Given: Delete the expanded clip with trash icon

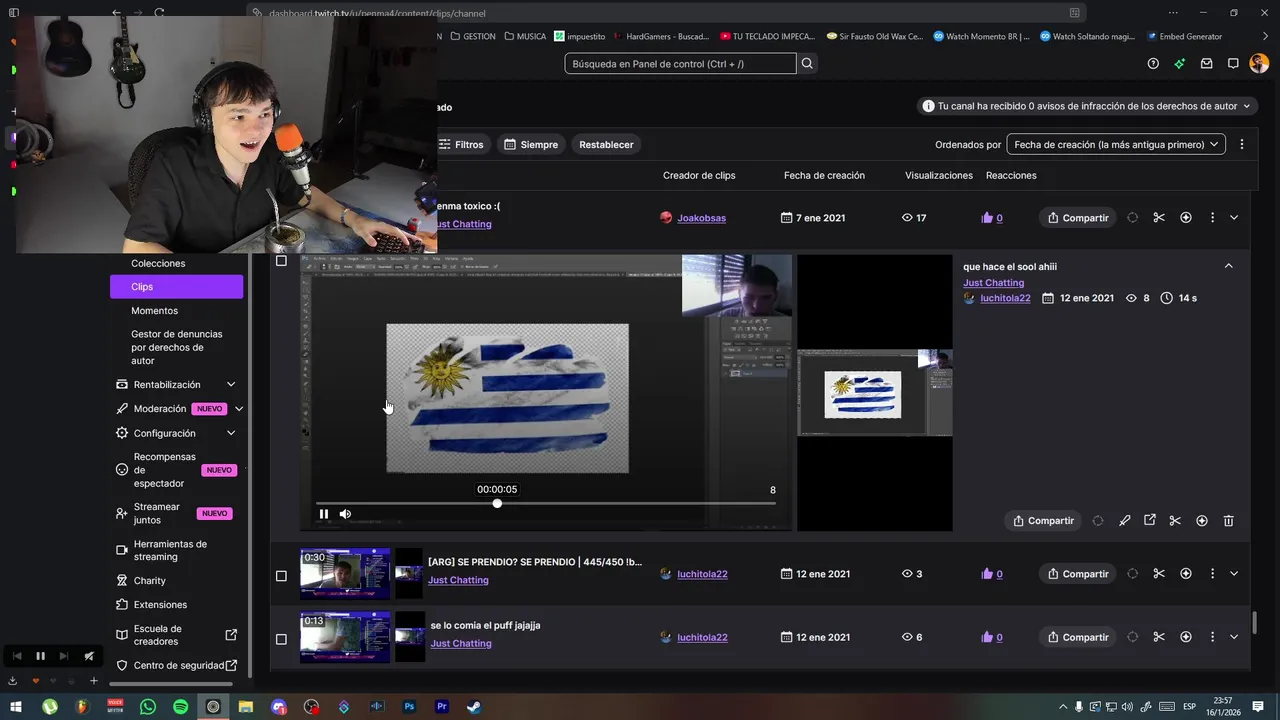Looking at the screenshot, I should pyautogui.click(x=1229, y=521).
